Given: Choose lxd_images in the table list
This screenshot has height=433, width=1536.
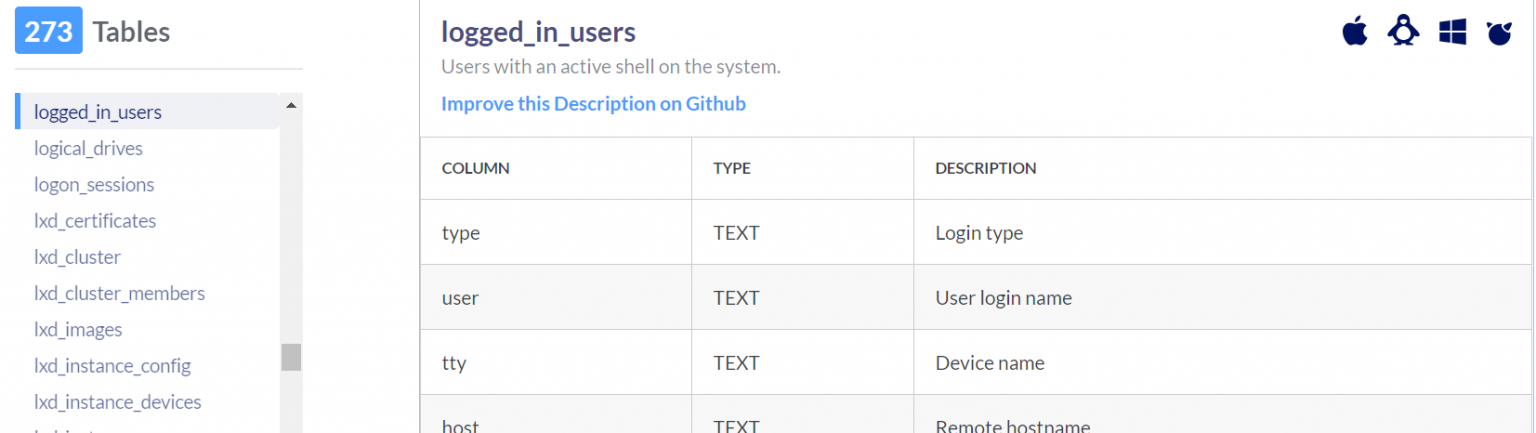Looking at the screenshot, I should pyautogui.click(x=78, y=330).
